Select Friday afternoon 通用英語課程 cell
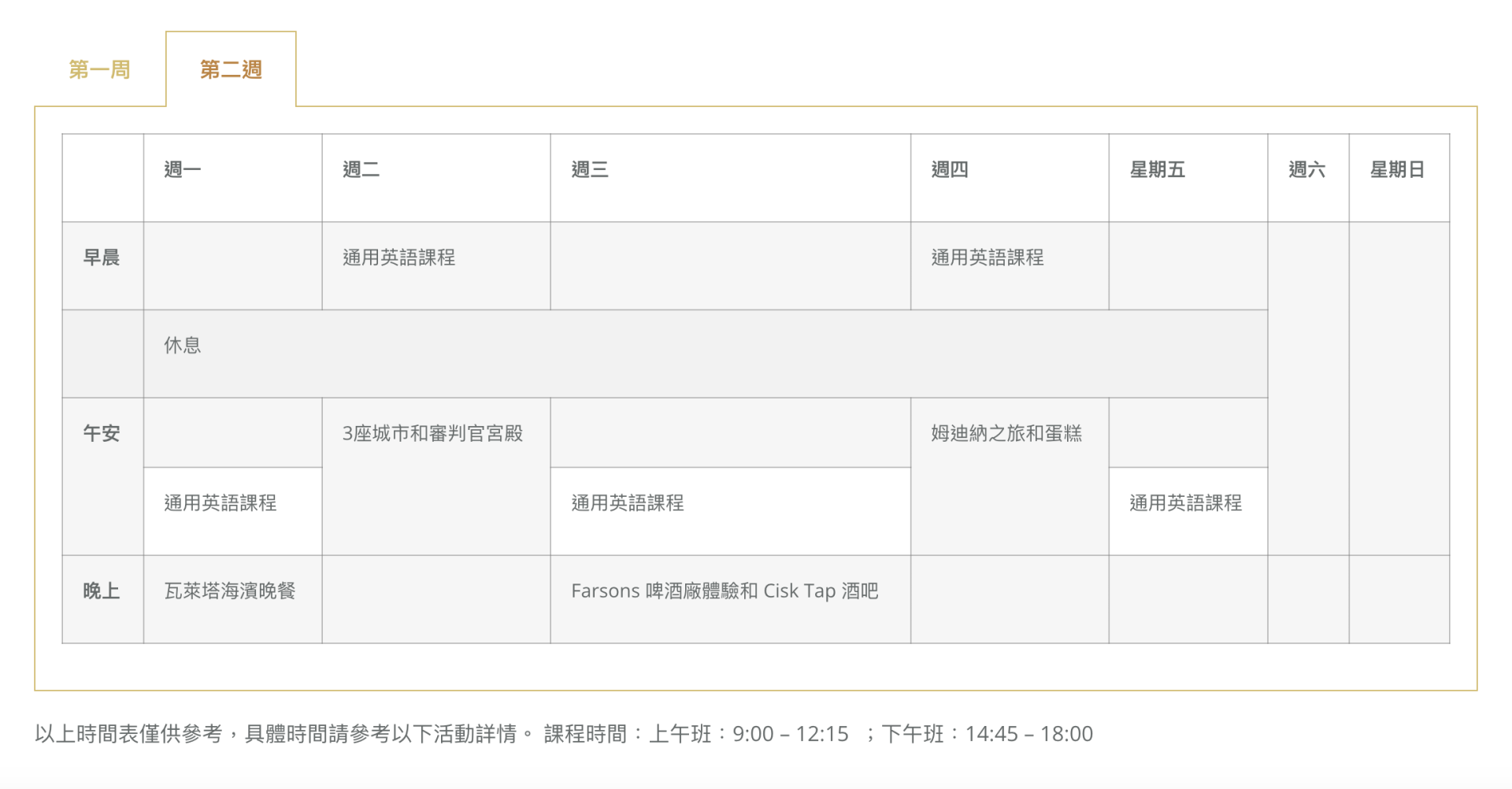 click(x=1186, y=503)
